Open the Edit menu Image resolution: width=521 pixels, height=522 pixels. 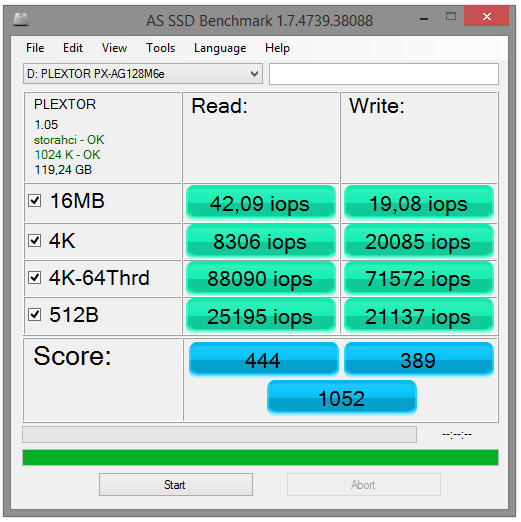point(73,48)
